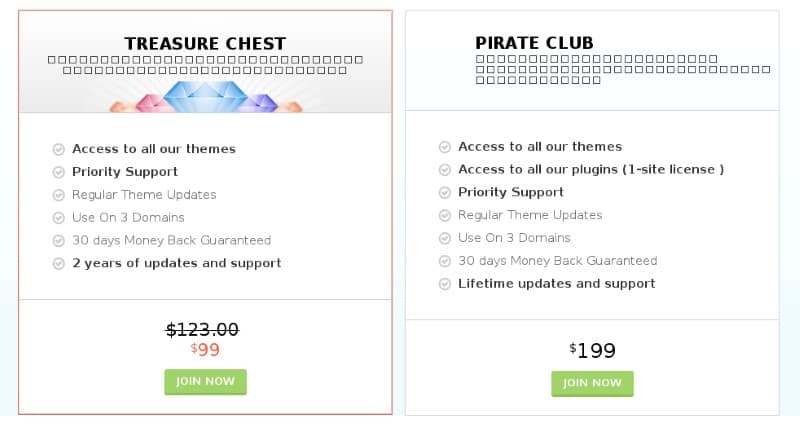The image size is (800, 428).
Task: Click 'Priority Support' text in Pirate Club
Action: pyautogui.click(x=510, y=192)
